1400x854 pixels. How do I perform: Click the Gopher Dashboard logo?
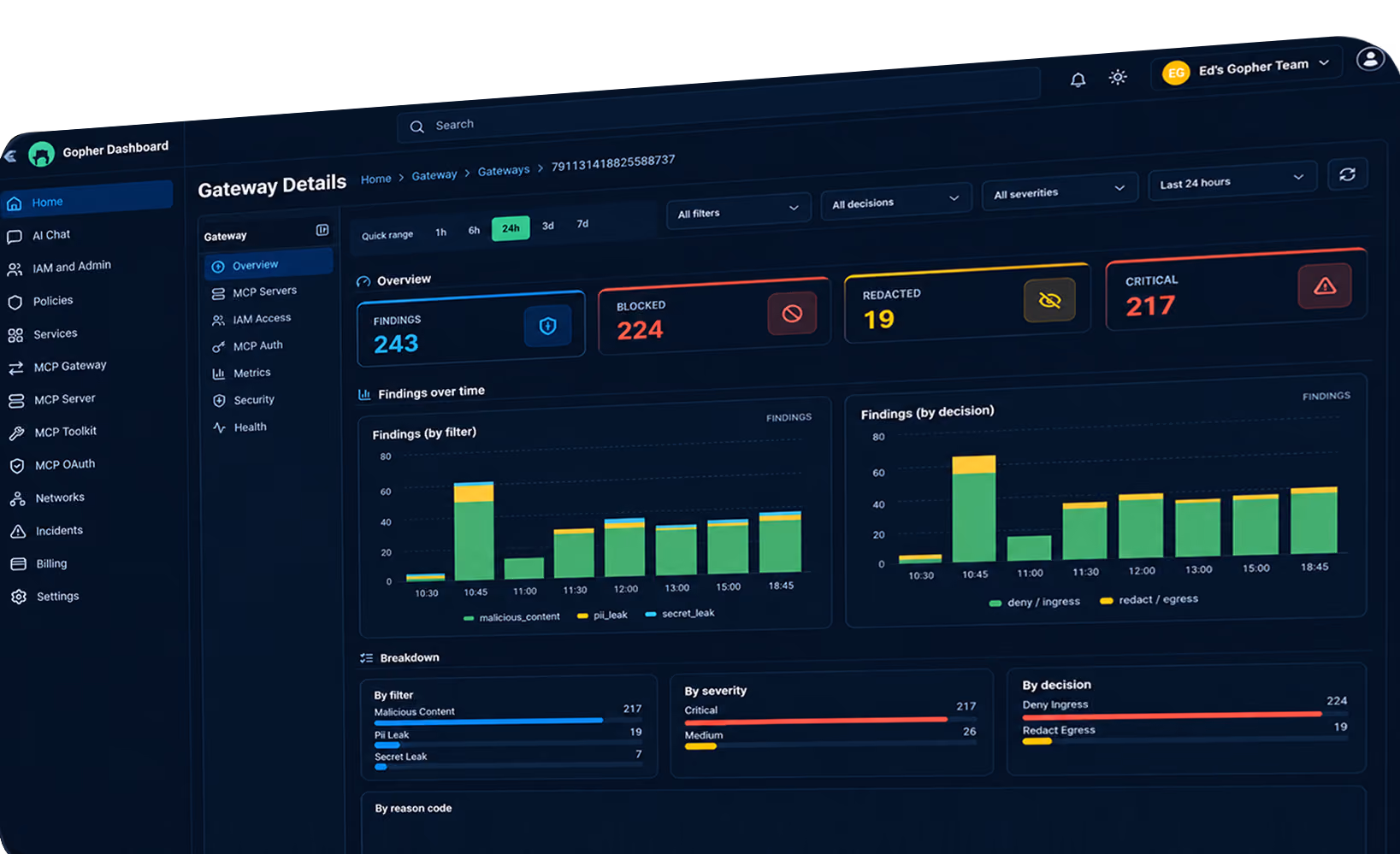point(41,154)
